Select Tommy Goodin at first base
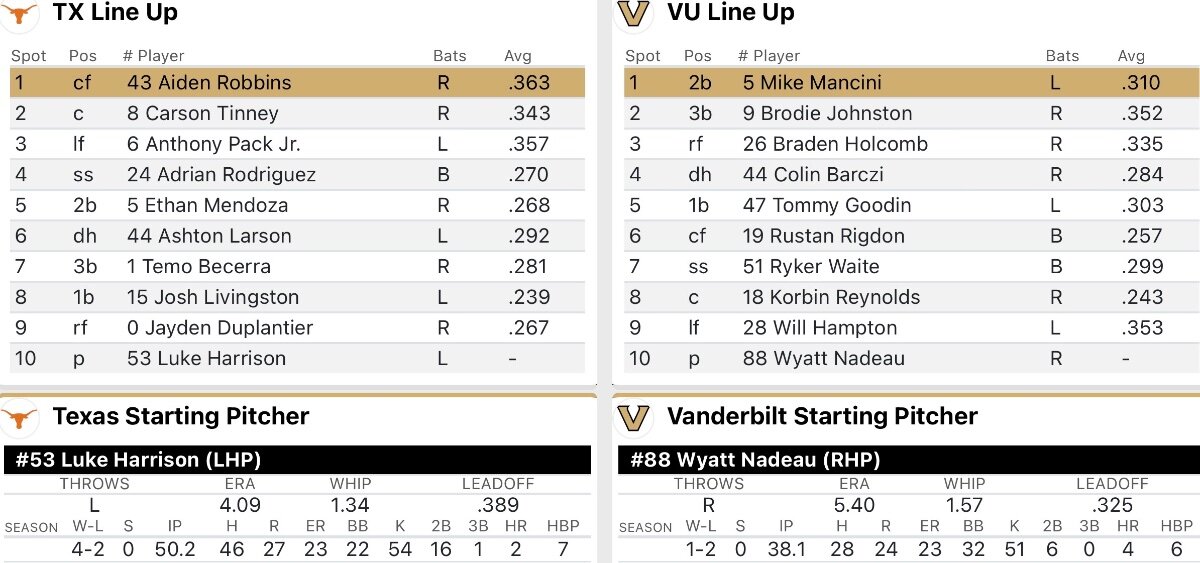 826,205
